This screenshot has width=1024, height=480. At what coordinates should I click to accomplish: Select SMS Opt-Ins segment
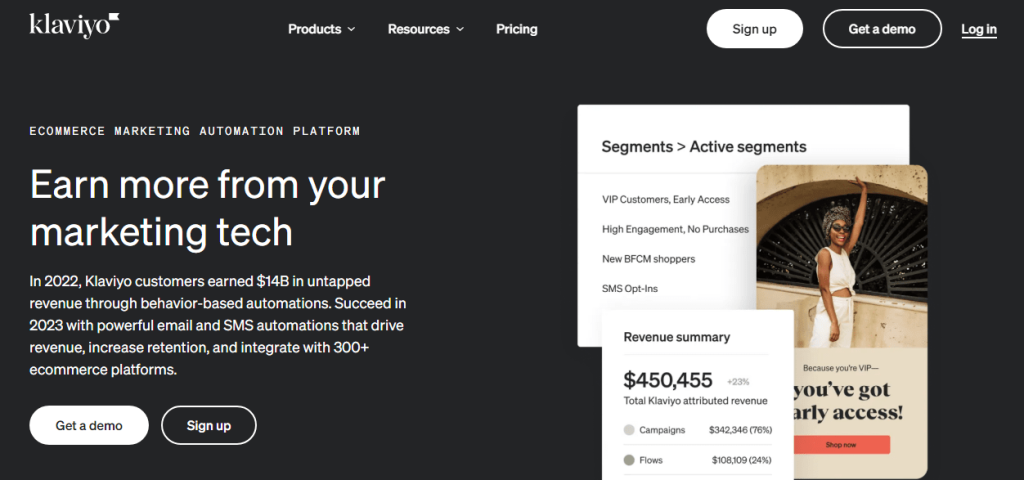628,288
